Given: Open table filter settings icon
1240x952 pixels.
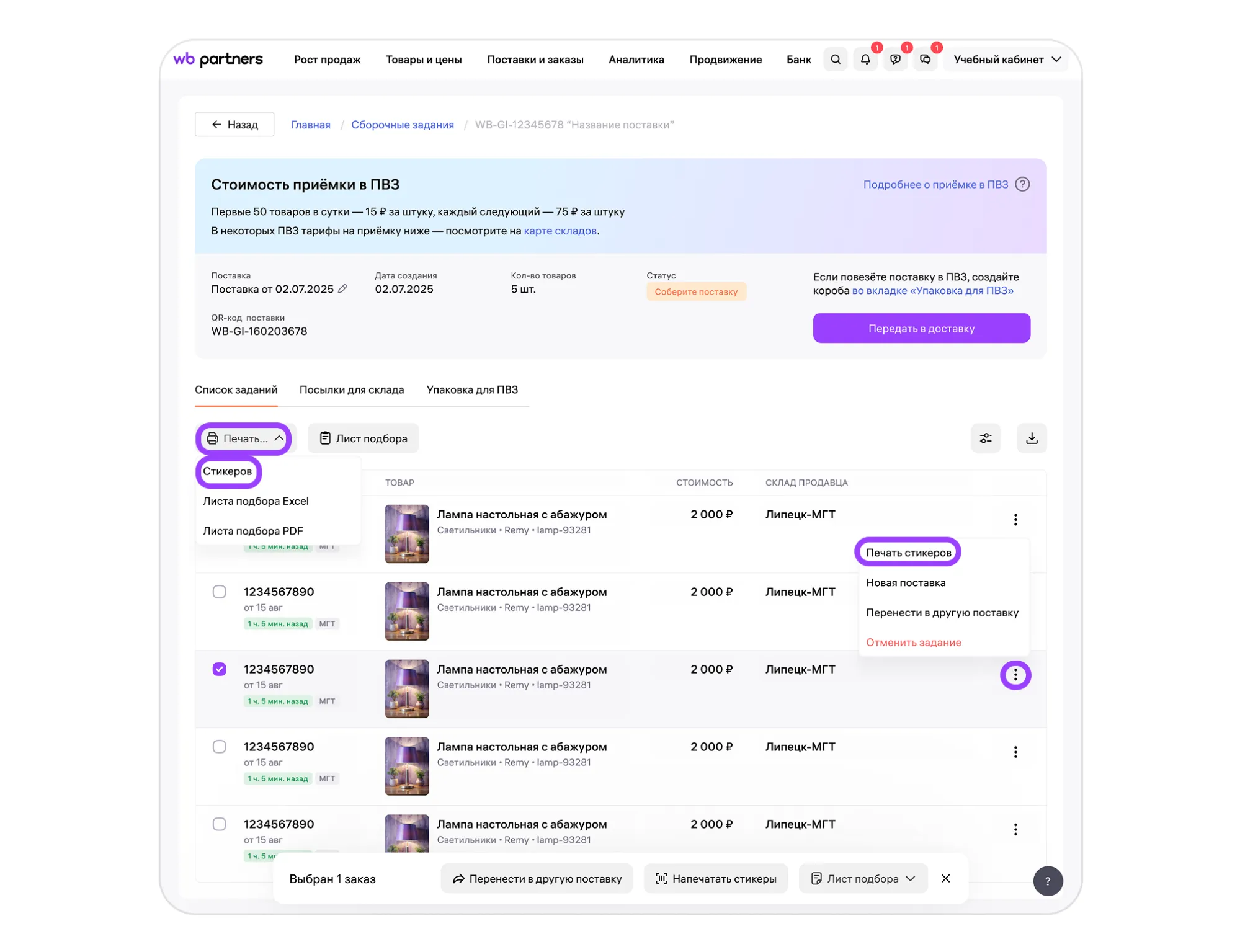Looking at the screenshot, I should (x=985, y=438).
